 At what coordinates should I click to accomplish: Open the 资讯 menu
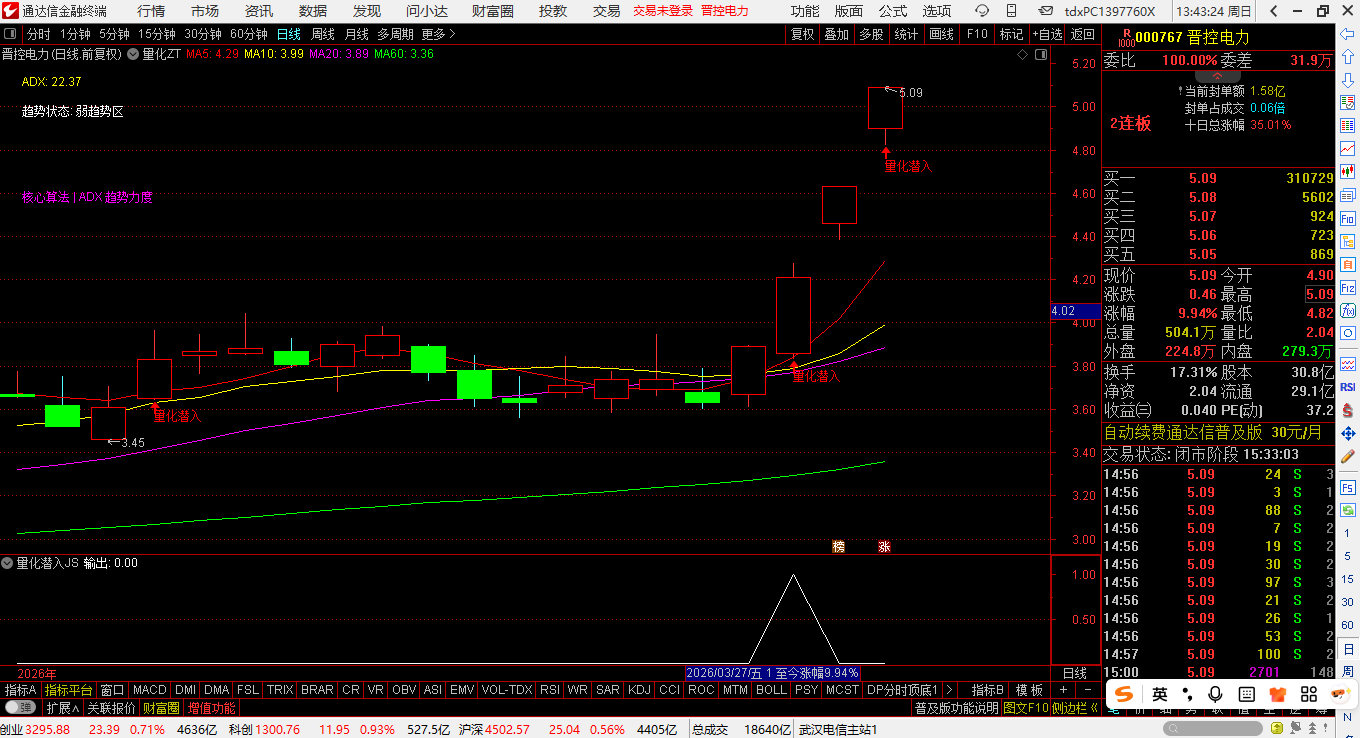coord(259,11)
